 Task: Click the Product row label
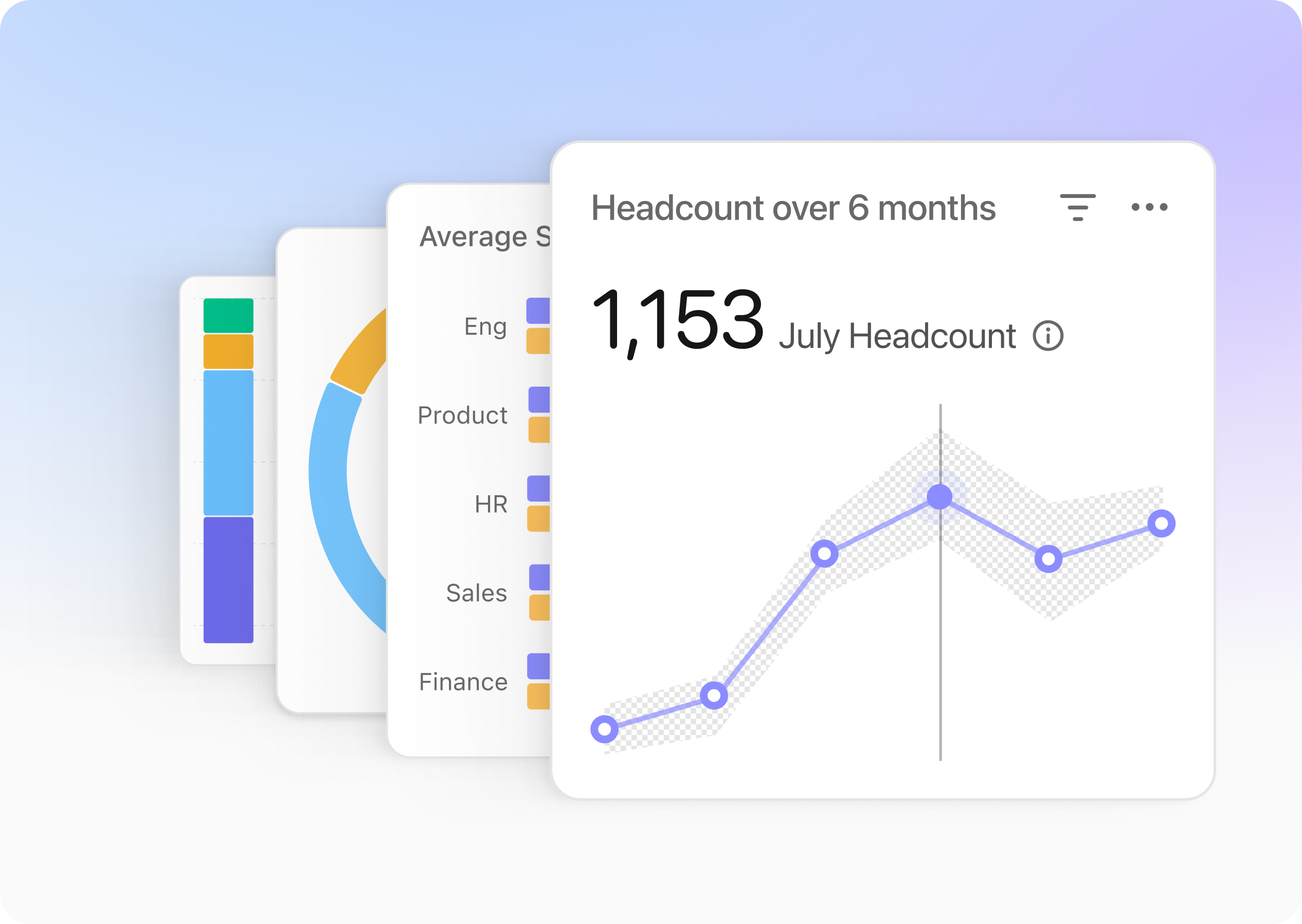click(x=462, y=415)
